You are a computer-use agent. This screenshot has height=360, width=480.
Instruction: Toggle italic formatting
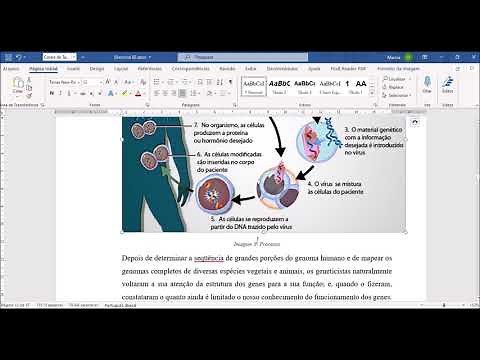(60, 93)
